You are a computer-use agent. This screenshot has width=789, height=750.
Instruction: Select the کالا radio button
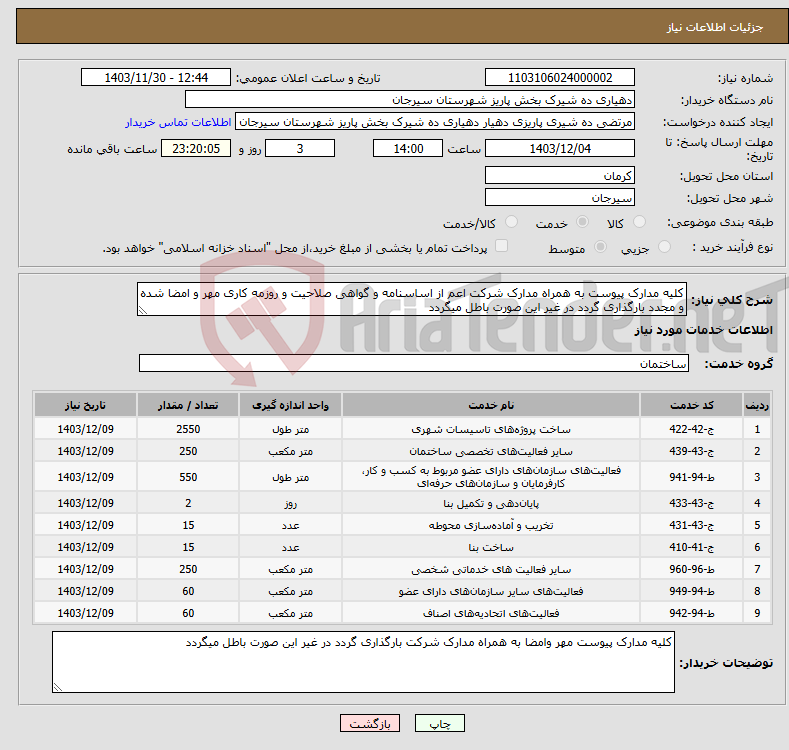[639, 222]
